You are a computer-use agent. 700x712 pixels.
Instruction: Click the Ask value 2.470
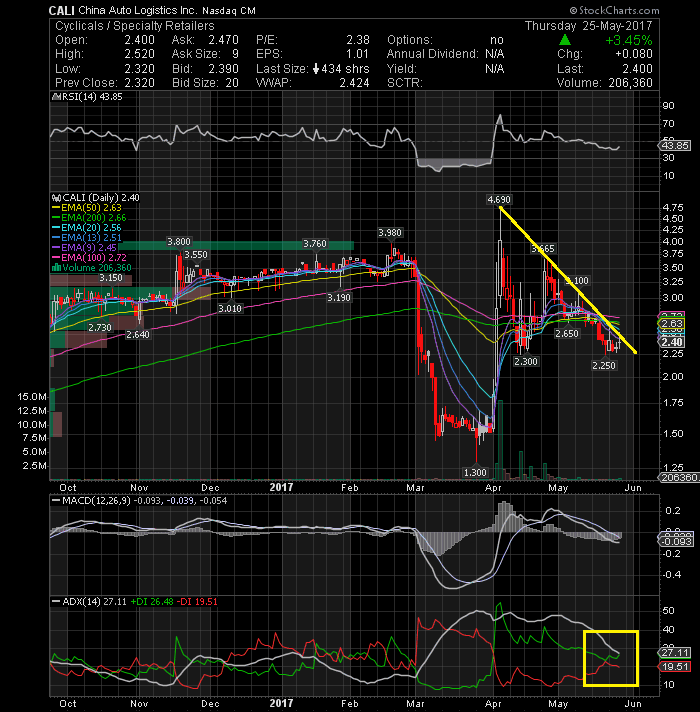(223, 40)
